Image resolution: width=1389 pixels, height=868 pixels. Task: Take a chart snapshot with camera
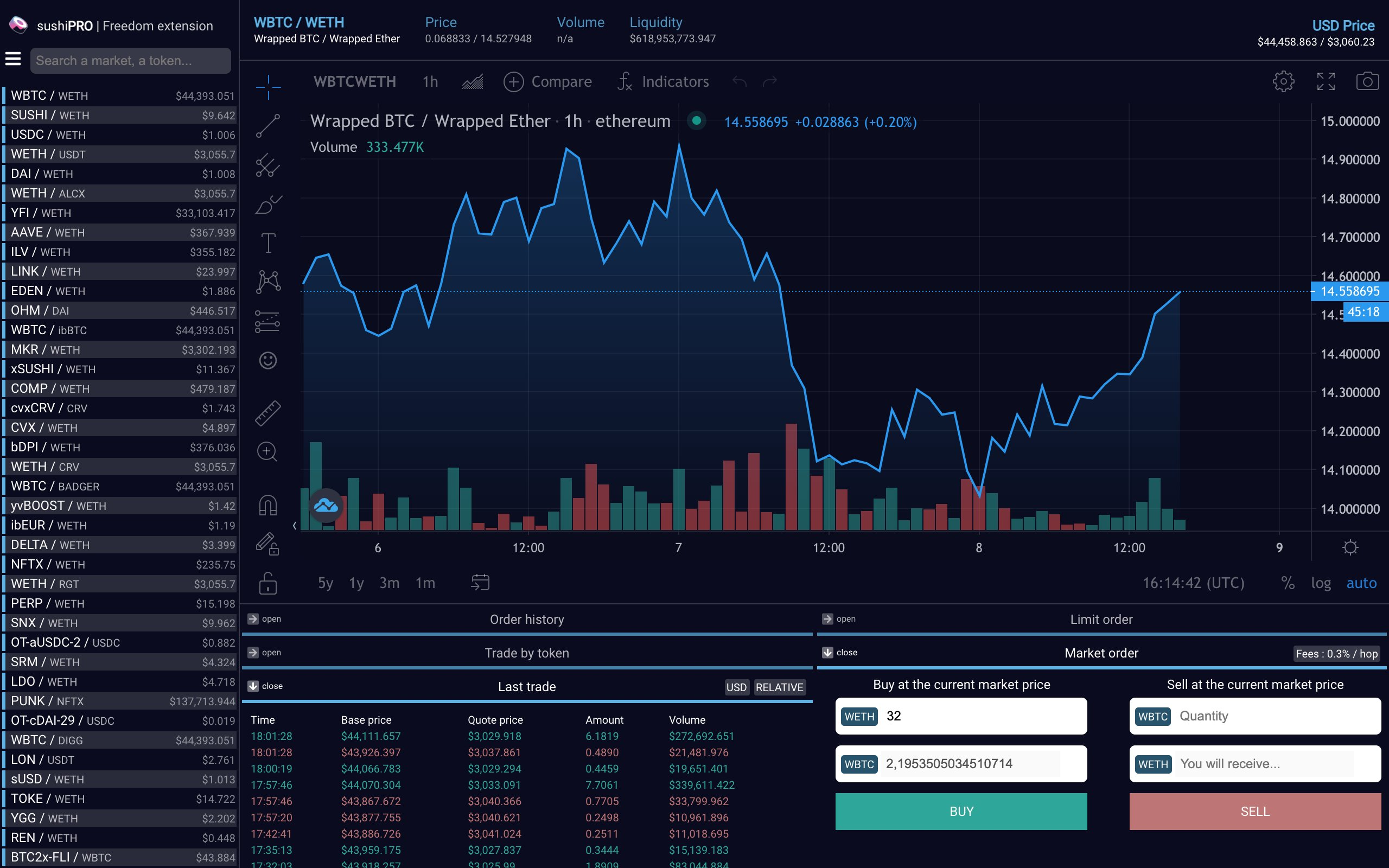1367,81
